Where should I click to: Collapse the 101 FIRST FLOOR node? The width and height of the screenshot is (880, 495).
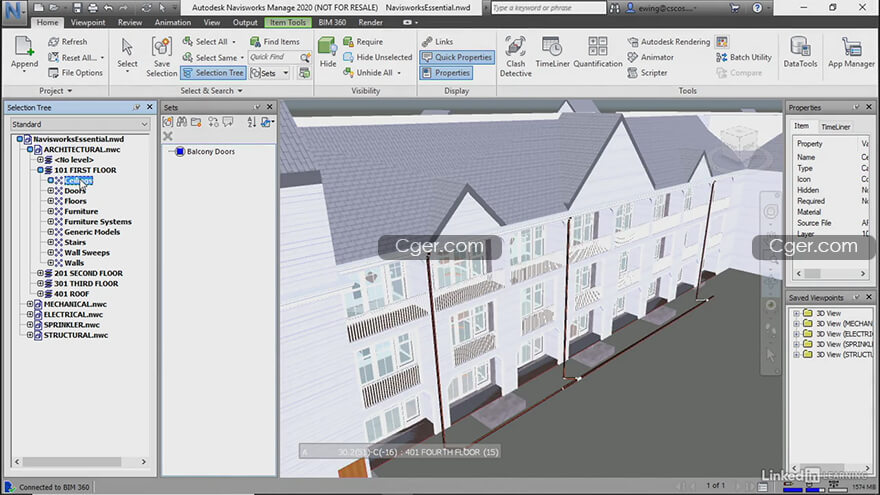(40, 170)
